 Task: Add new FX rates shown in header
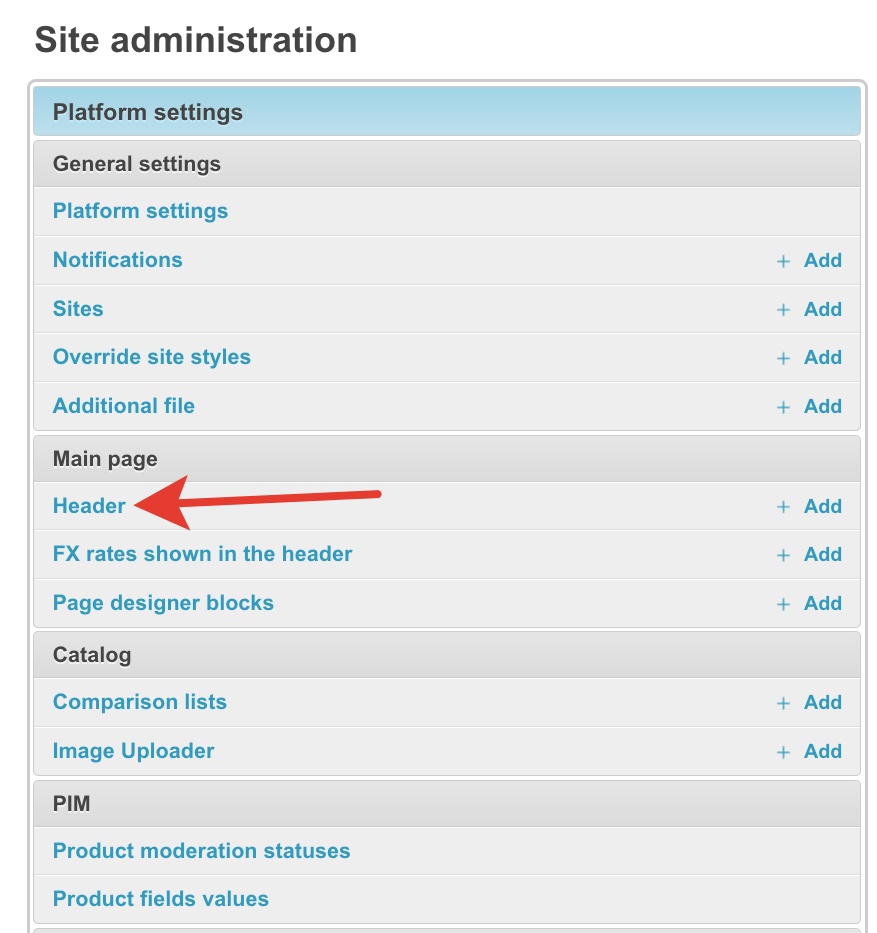[810, 555]
